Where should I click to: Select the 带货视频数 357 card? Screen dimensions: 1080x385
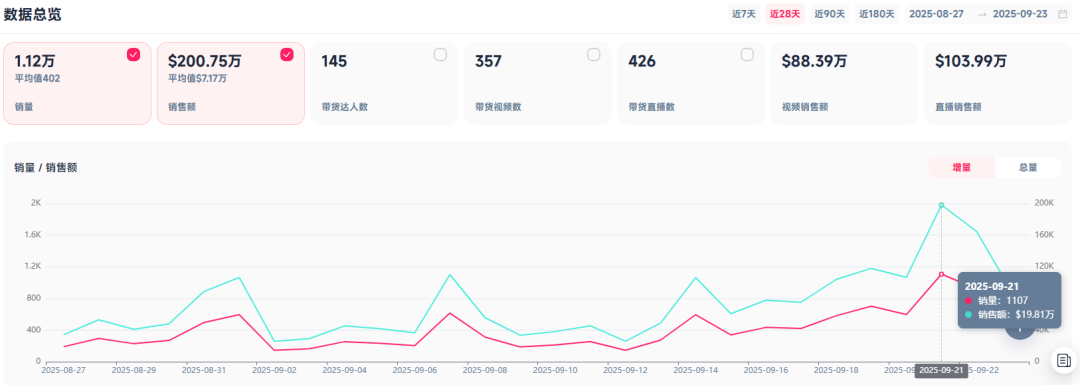538,83
